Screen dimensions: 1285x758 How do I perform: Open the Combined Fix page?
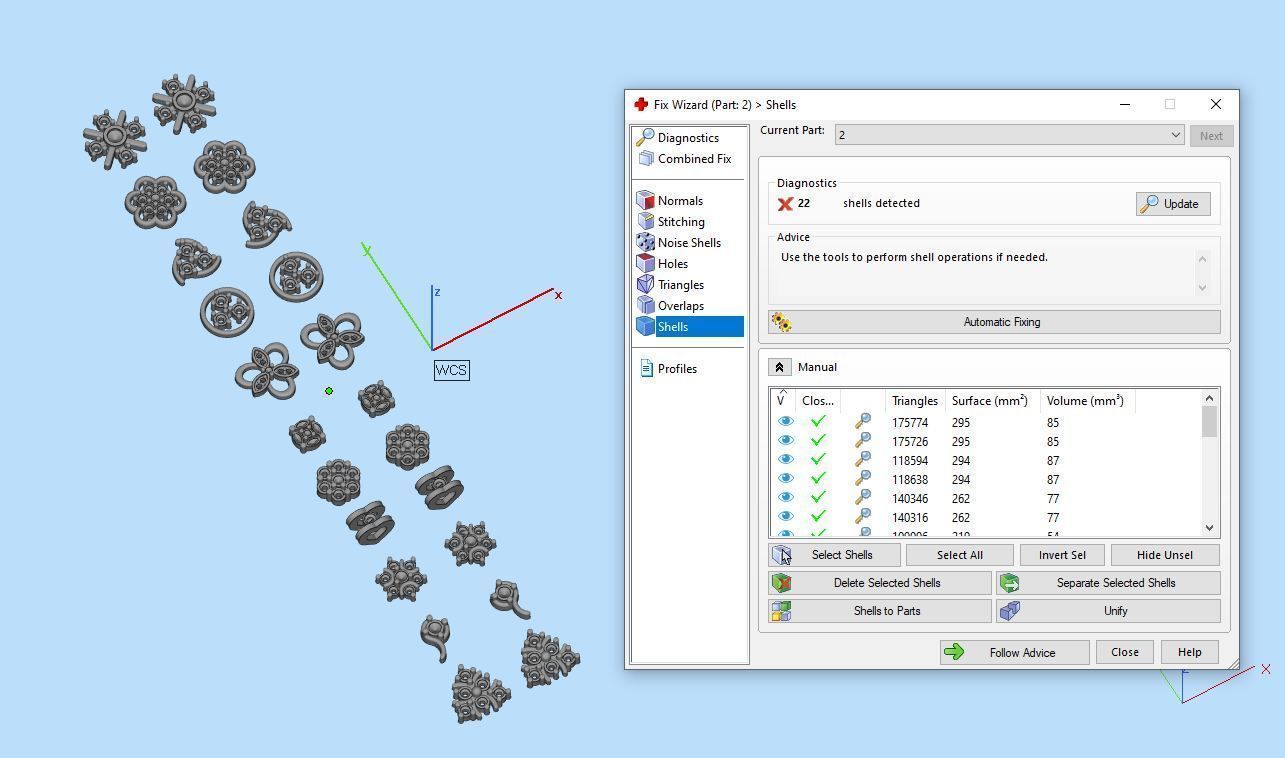point(694,159)
